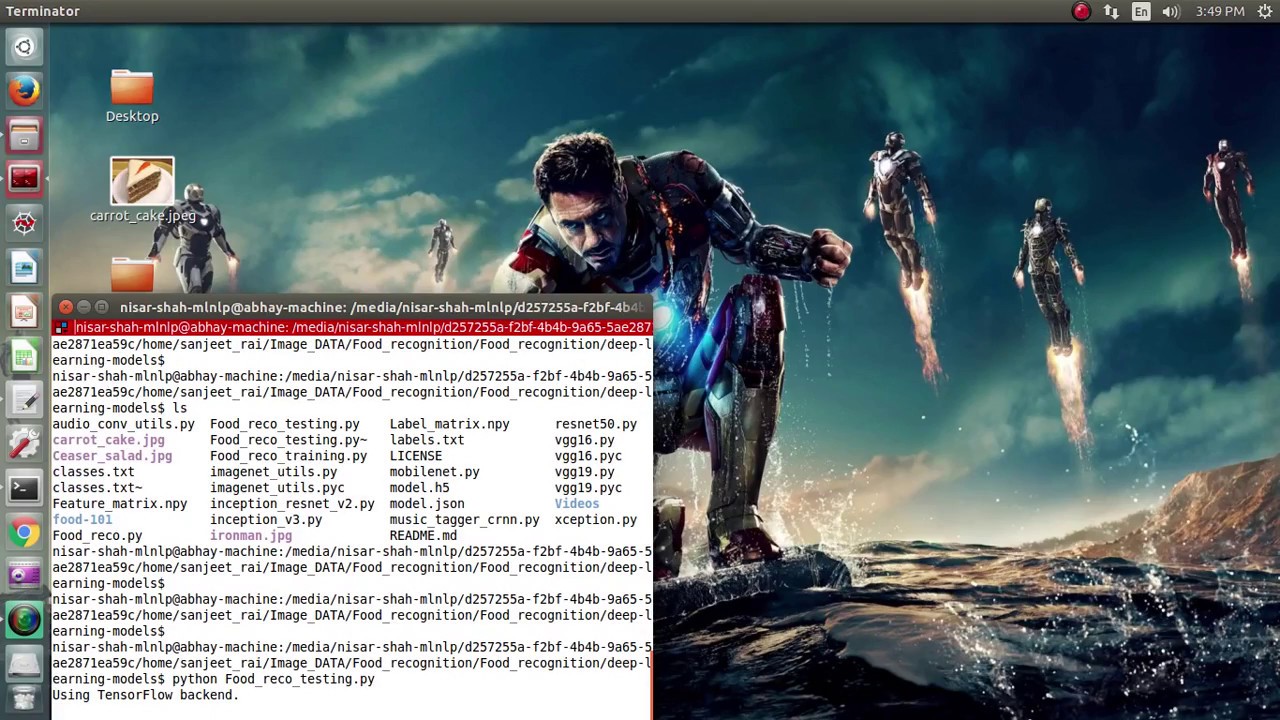Click 'classes.txt' in the terminal listing
This screenshot has width=1280, height=720.
(93, 472)
